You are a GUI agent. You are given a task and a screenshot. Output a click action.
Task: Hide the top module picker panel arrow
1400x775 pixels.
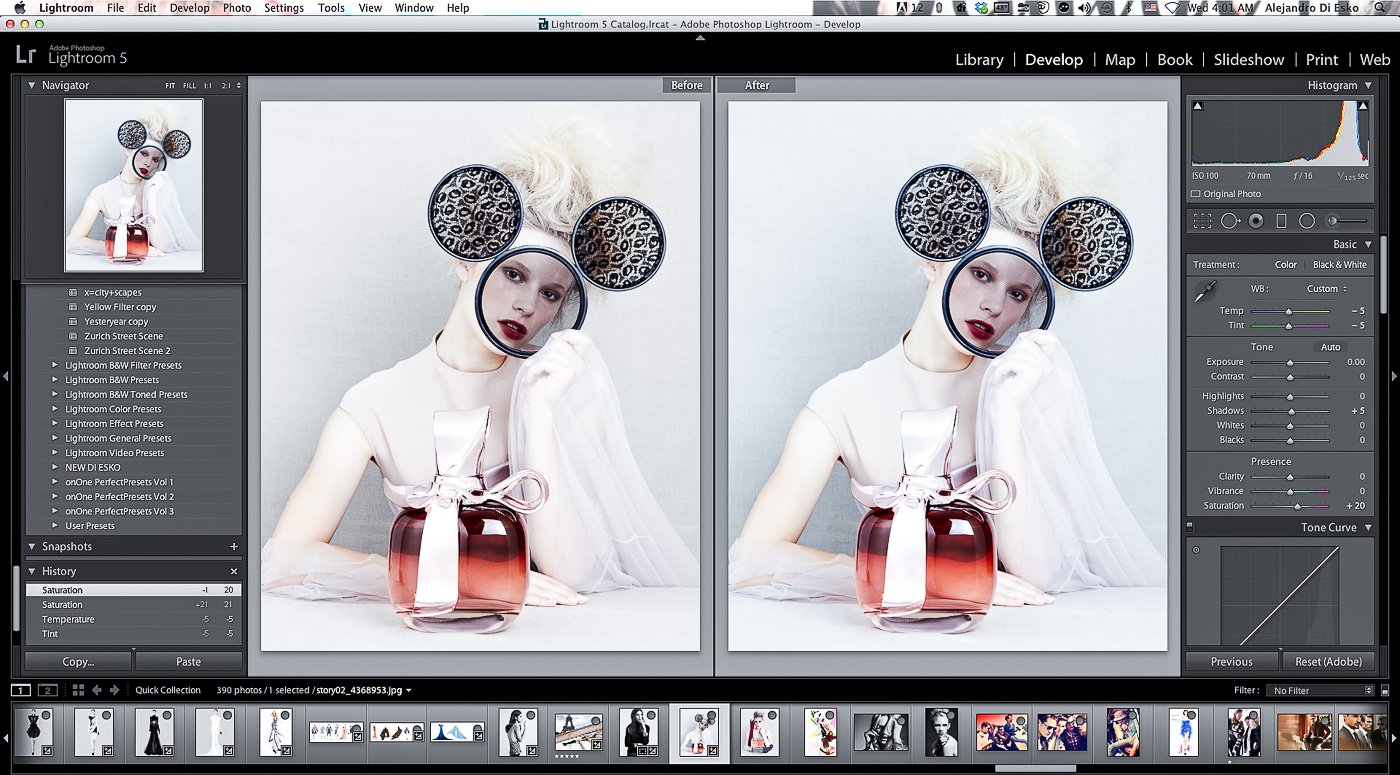(700, 37)
